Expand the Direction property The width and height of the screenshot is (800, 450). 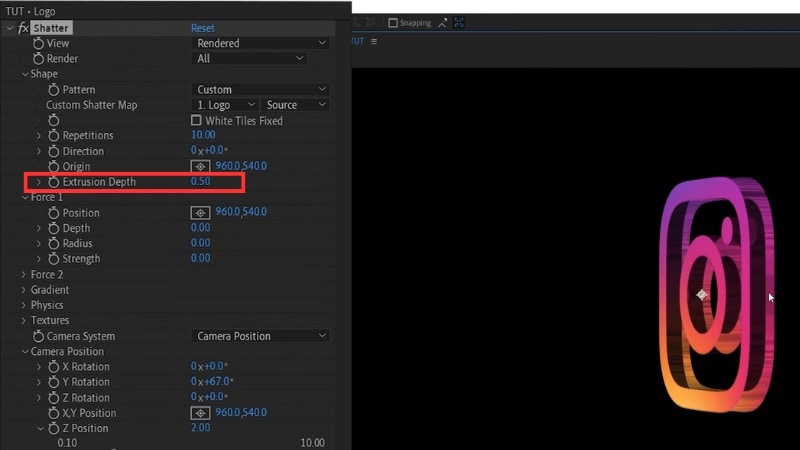point(39,151)
